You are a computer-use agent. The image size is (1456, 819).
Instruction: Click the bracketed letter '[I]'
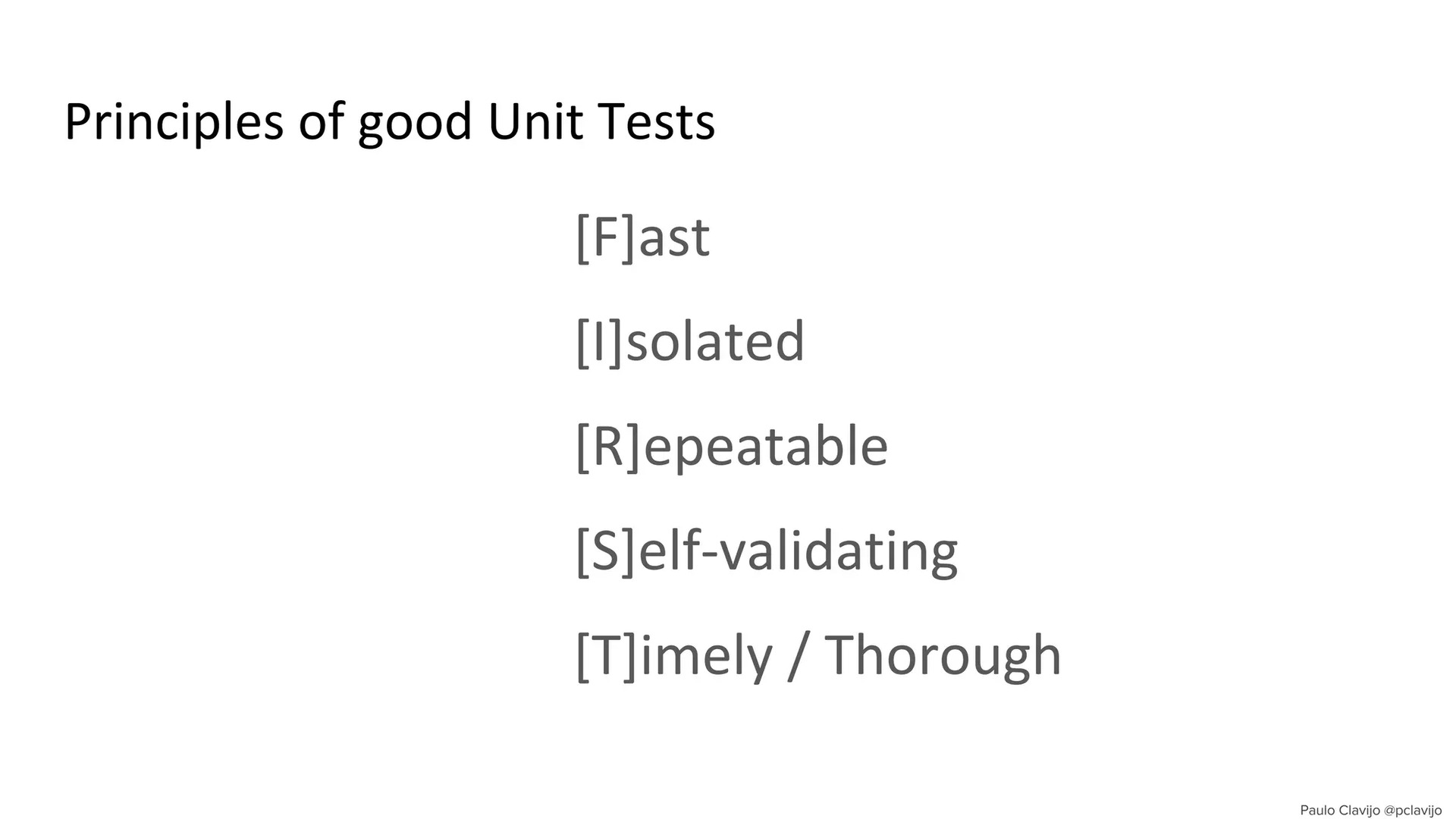(598, 341)
